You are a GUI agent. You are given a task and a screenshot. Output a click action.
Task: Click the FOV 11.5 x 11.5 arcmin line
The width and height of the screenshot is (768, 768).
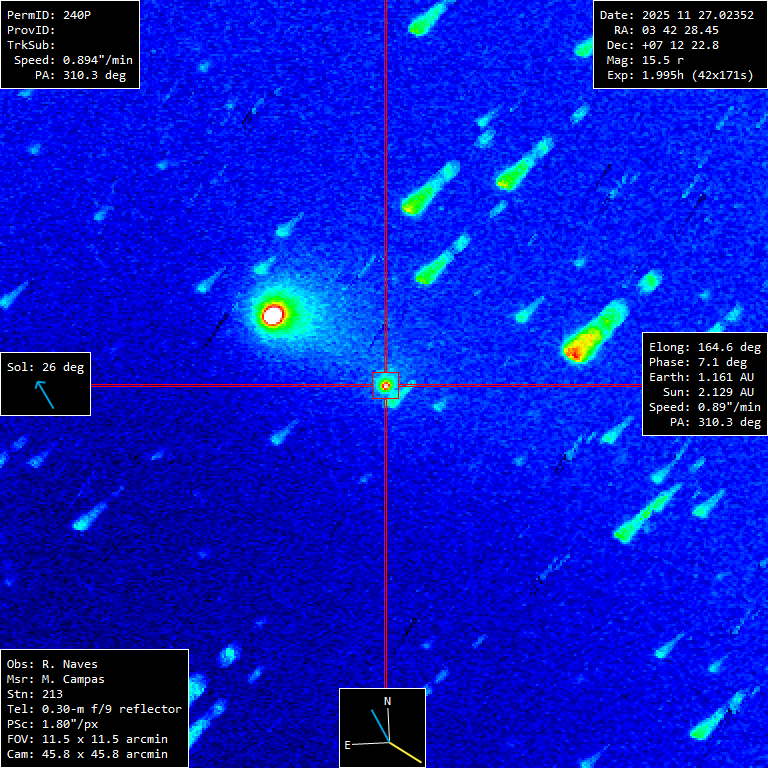click(x=87, y=739)
